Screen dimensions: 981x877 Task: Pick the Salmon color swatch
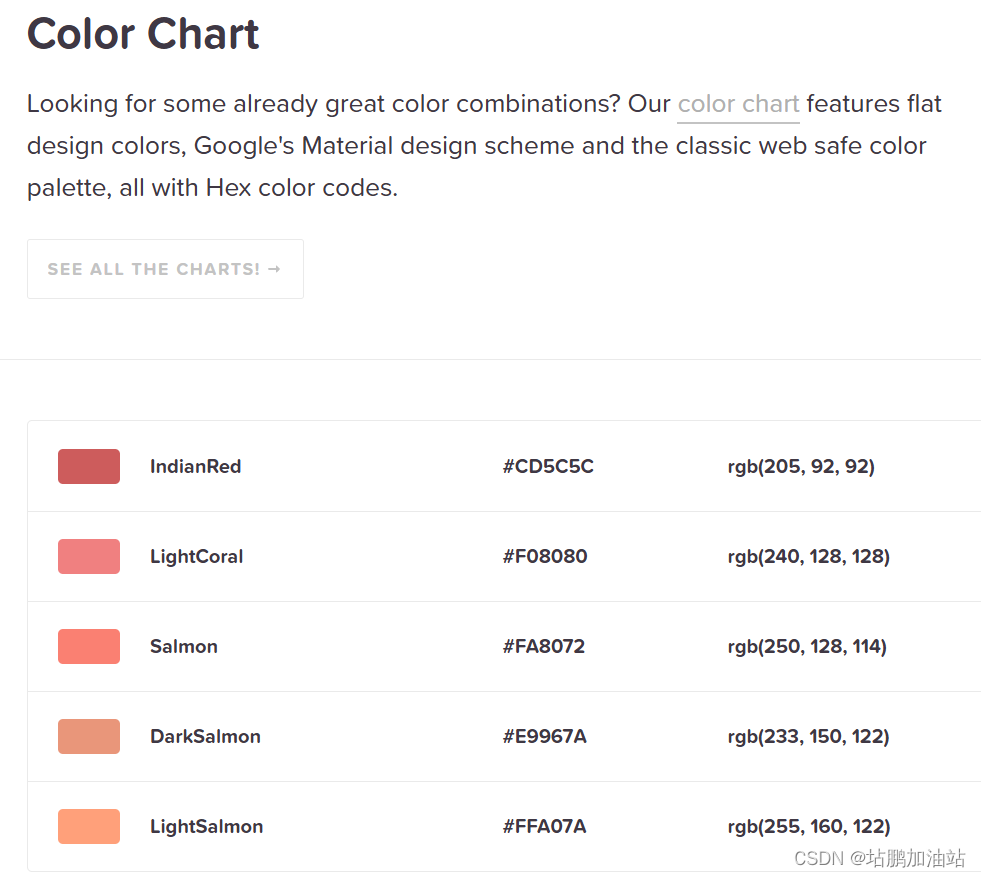pyautogui.click(x=89, y=646)
